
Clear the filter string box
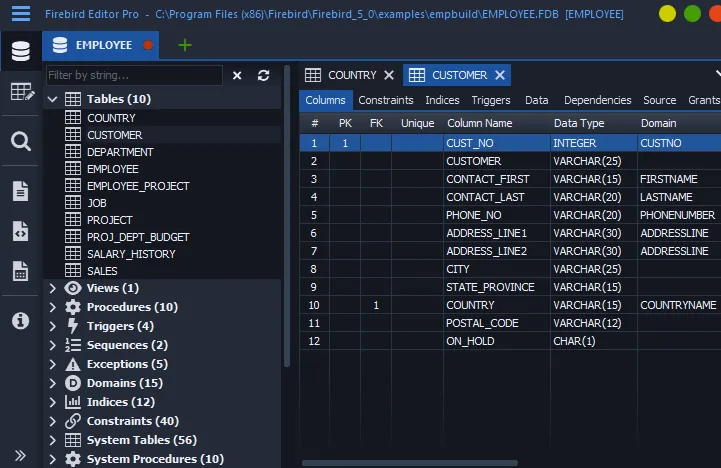(237, 75)
